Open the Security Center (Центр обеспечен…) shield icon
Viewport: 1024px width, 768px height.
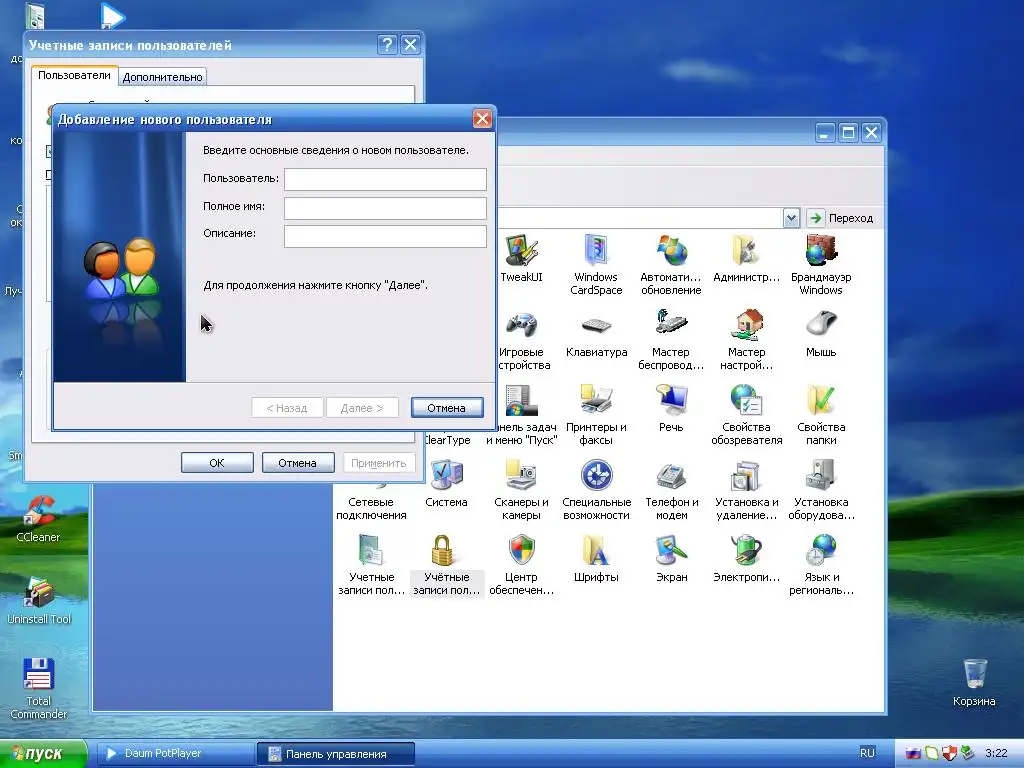click(521, 551)
